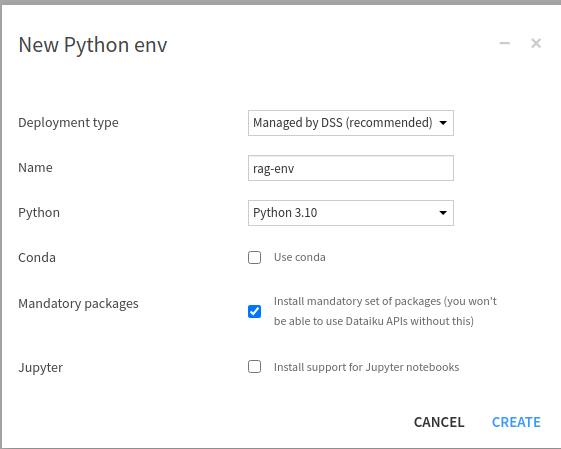The image size is (561, 449).
Task: Minimize the New Python env dialog
Action: tap(504, 43)
